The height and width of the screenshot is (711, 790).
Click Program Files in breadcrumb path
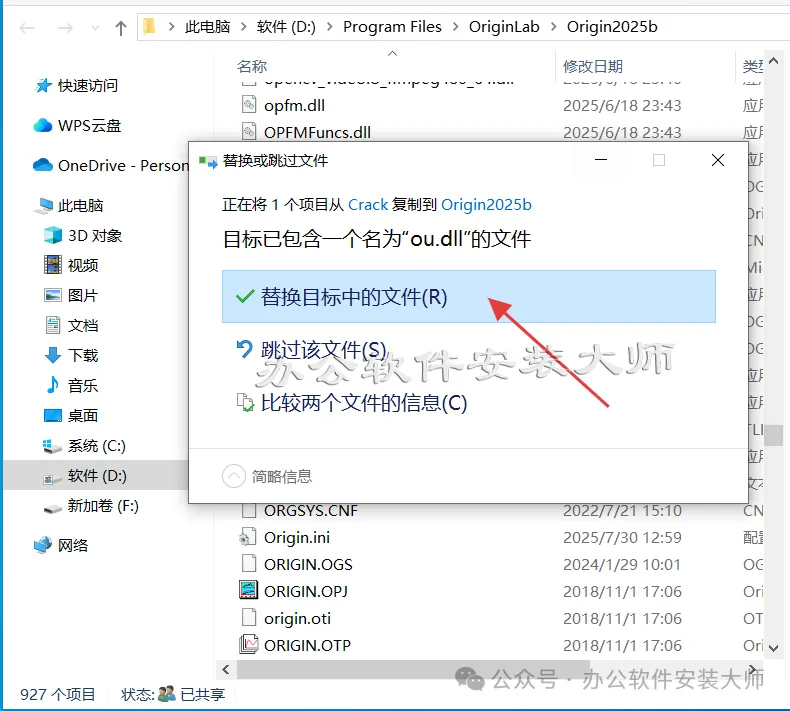392,27
